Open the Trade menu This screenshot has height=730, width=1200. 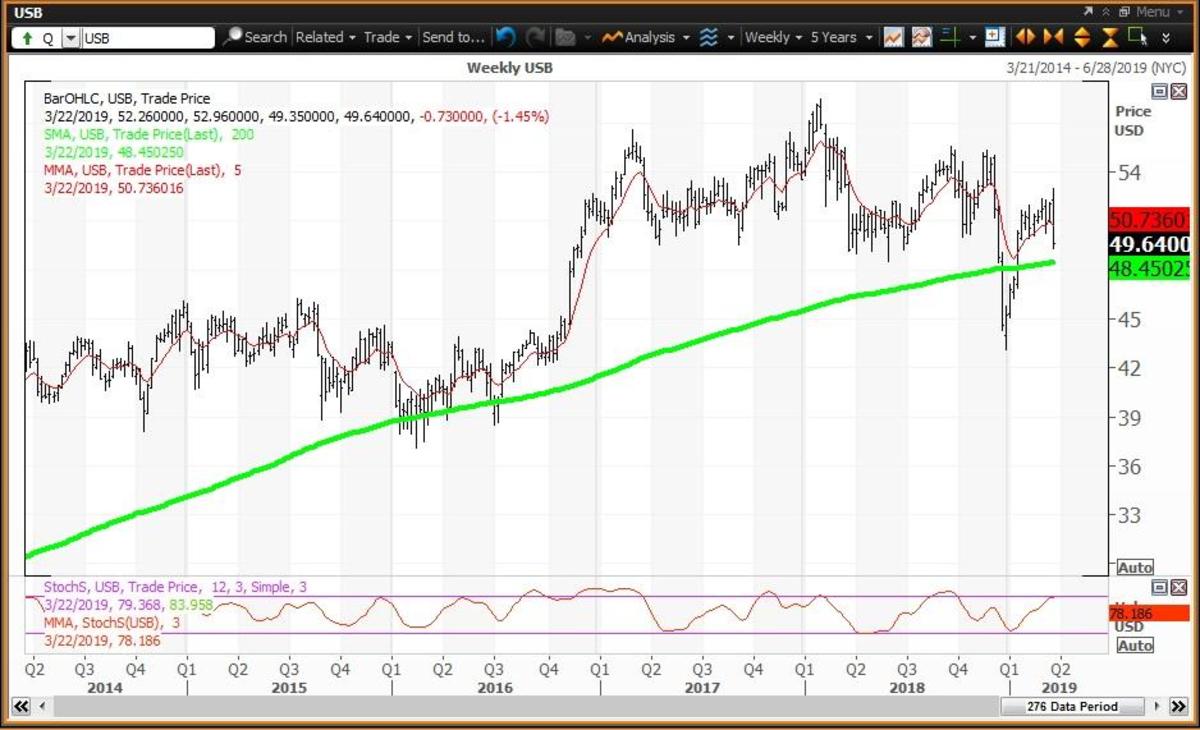(387, 37)
